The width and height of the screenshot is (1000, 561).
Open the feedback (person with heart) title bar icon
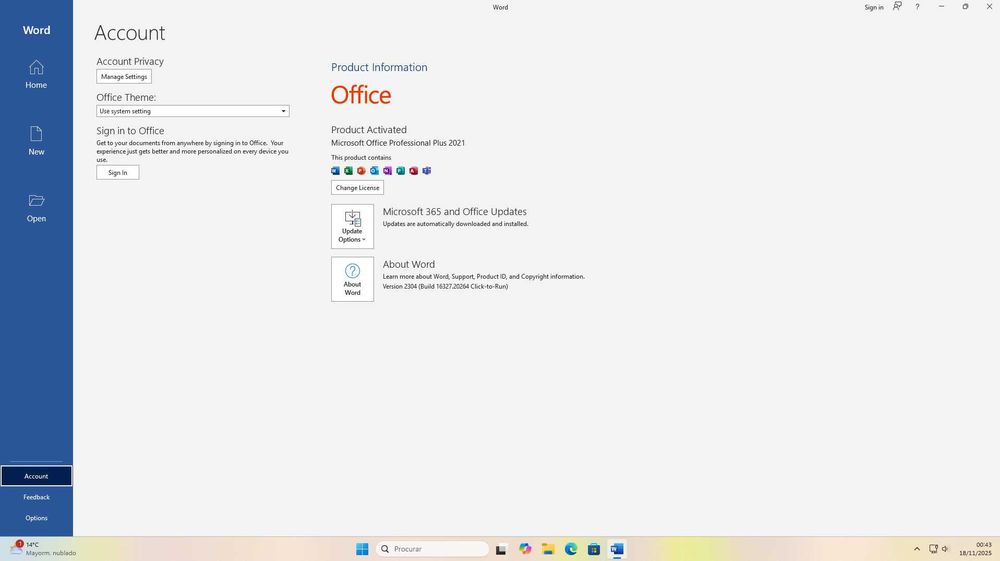[897, 6]
